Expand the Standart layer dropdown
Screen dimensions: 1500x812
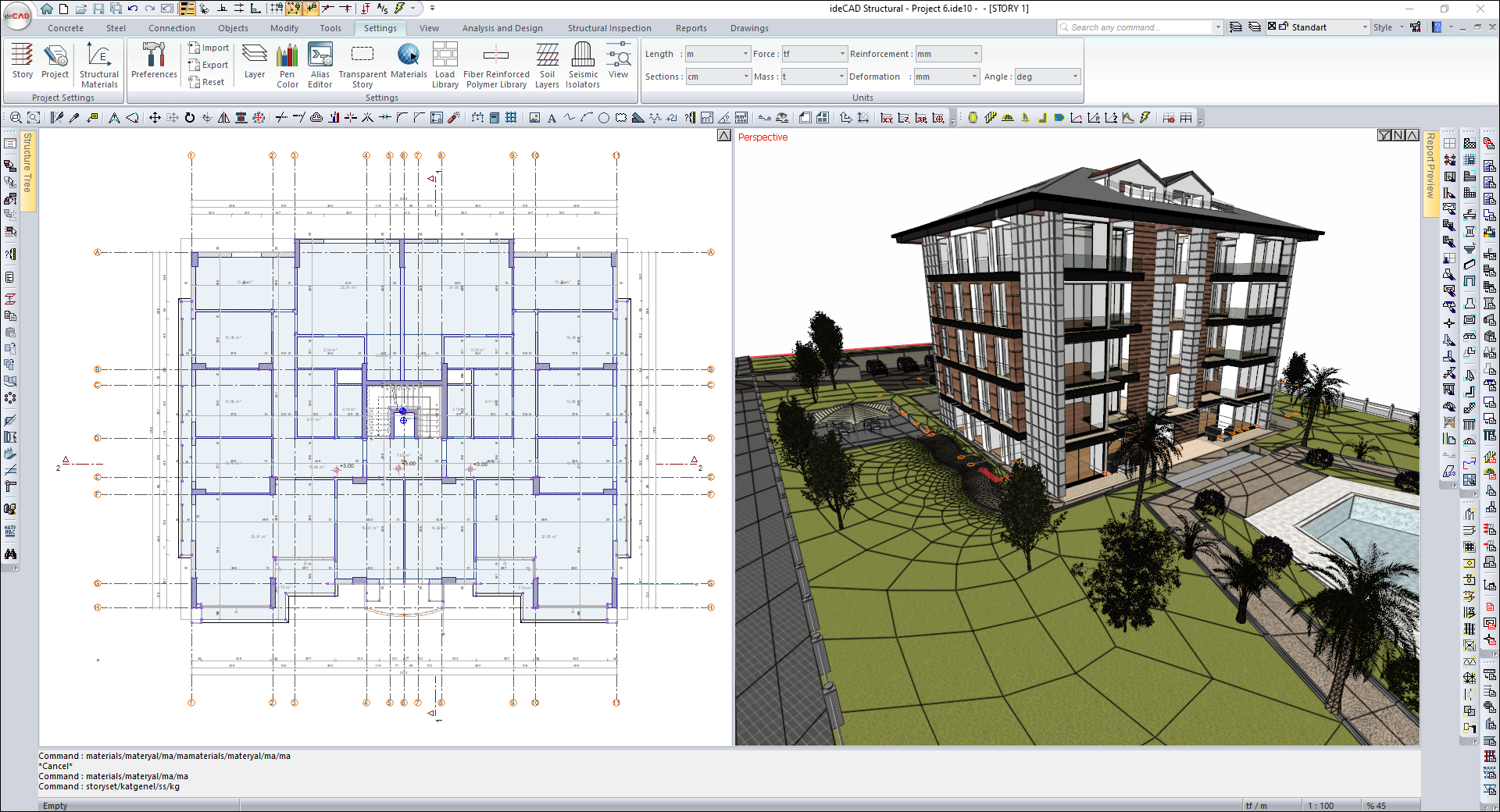(x=1365, y=27)
